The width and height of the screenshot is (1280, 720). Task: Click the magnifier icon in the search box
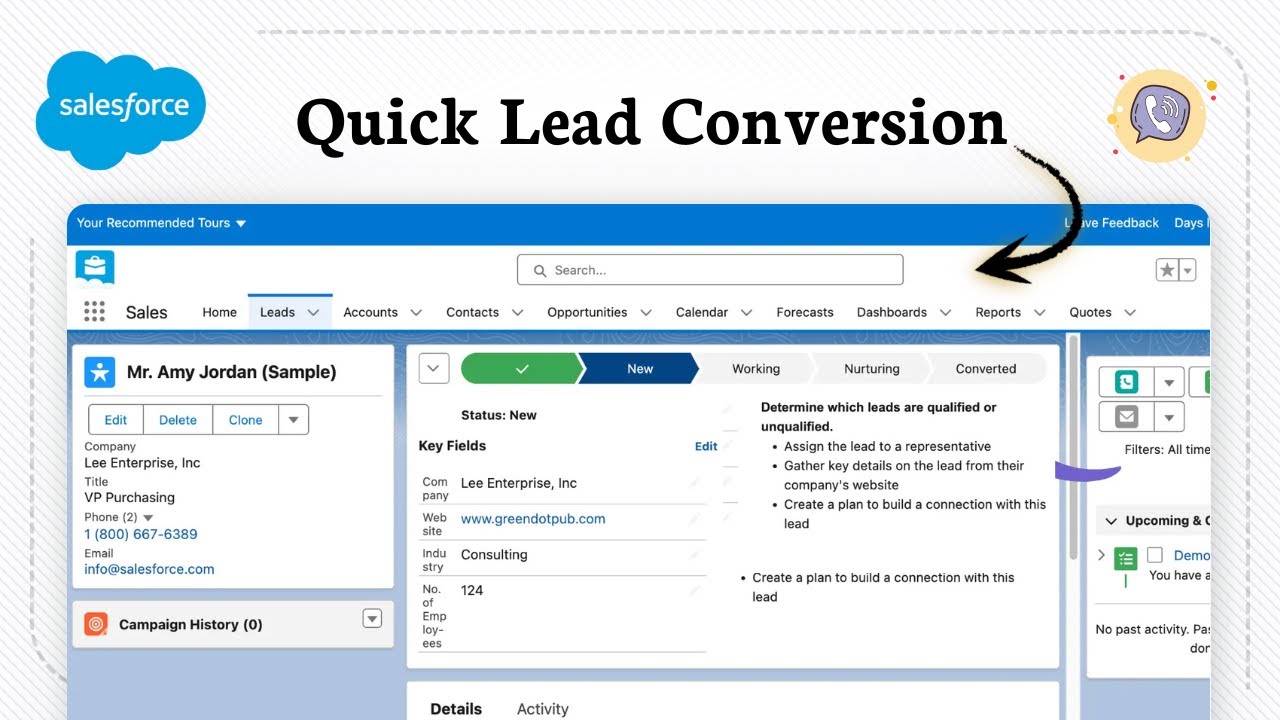click(x=540, y=270)
